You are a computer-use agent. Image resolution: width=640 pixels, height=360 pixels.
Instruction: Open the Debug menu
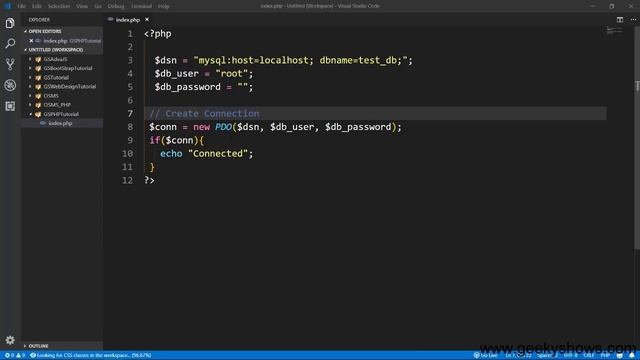click(116, 6)
